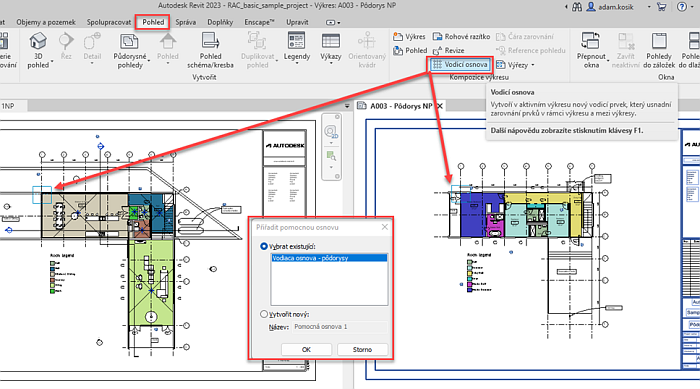Click the zoom region icon on navigation bar
The image size is (700, 389).
(331, 156)
